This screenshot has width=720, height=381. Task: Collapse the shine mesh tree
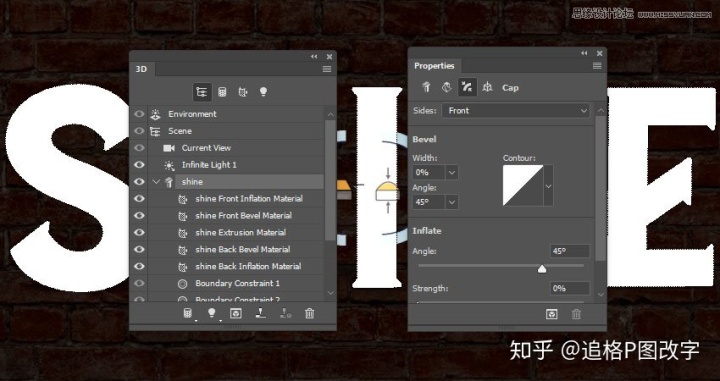156,182
